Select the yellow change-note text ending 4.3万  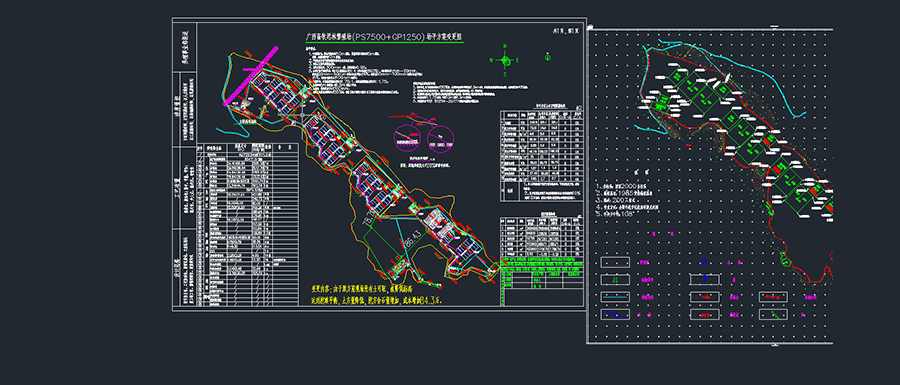(x=377, y=294)
